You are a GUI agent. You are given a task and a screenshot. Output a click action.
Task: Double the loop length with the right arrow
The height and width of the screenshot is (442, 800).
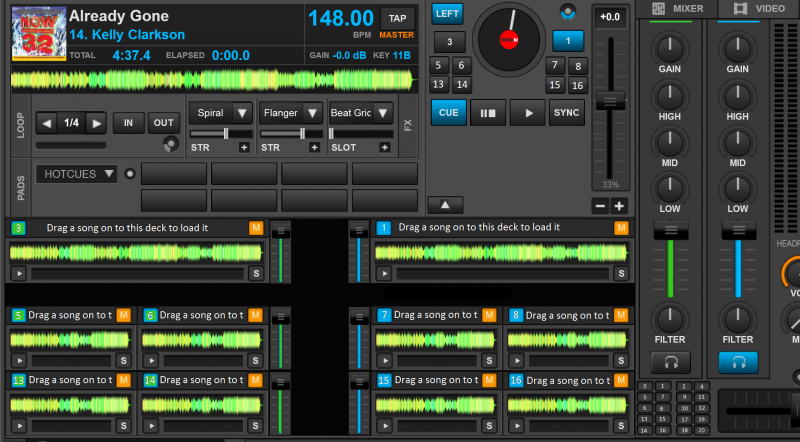(96, 123)
